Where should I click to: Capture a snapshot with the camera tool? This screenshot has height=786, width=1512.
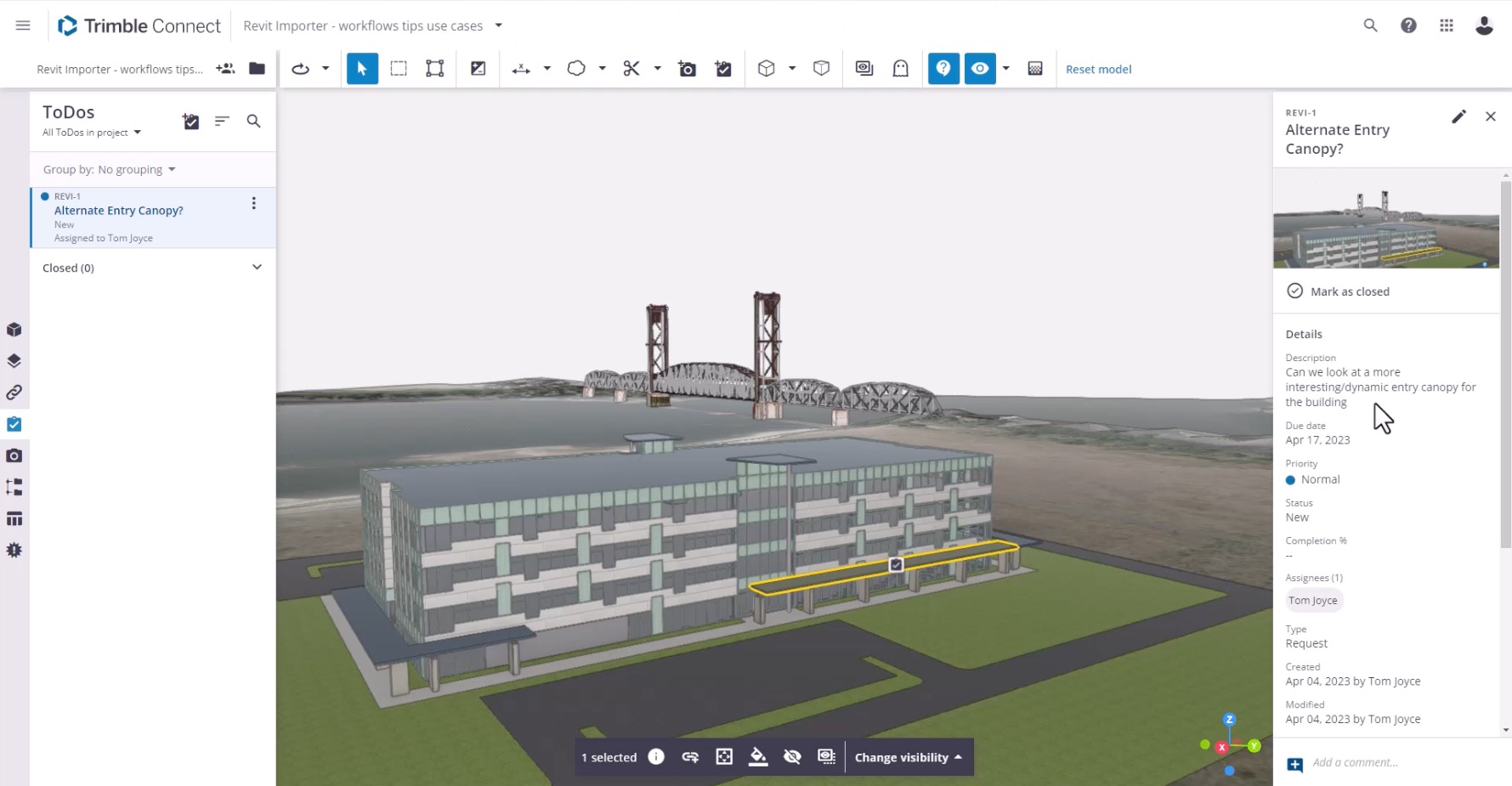tap(687, 69)
